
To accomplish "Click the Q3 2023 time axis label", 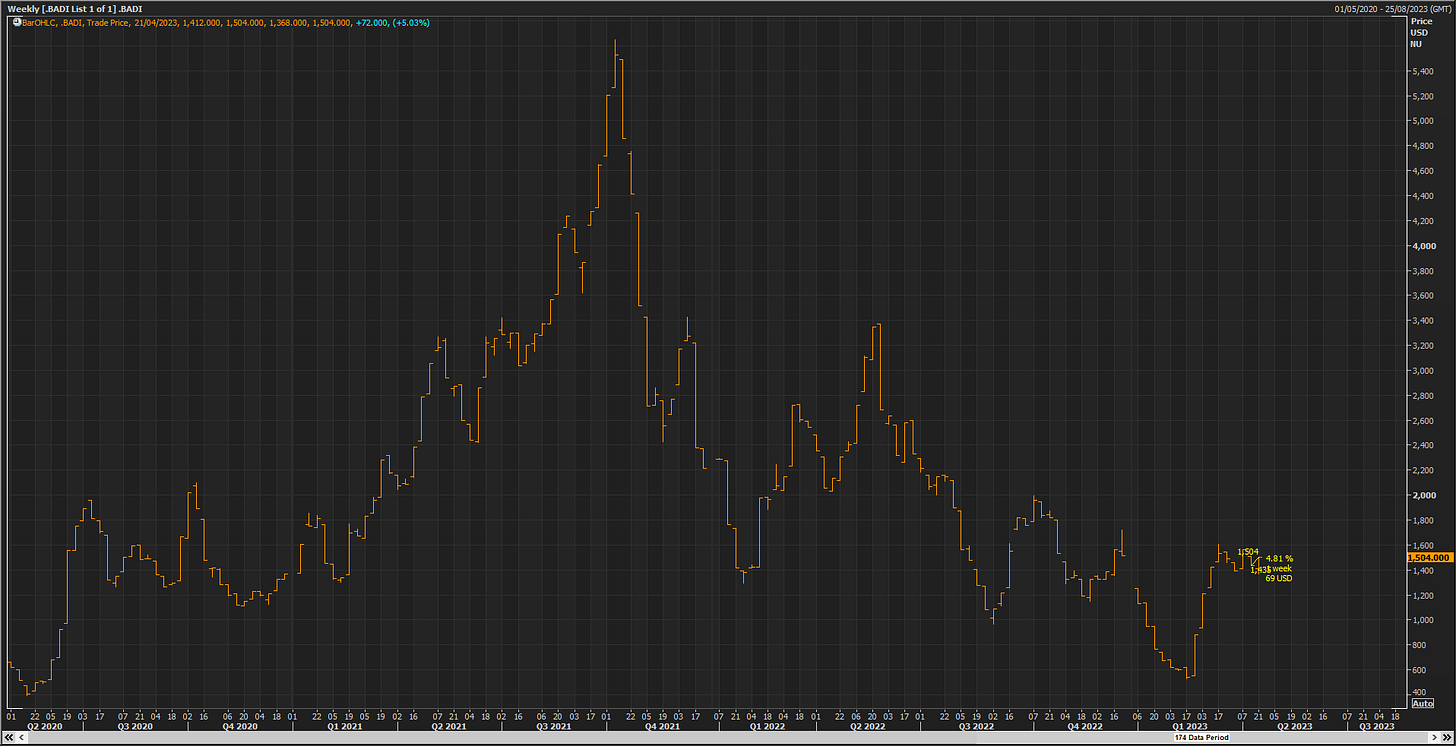I will pyautogui.click(x=1376, y=726).
